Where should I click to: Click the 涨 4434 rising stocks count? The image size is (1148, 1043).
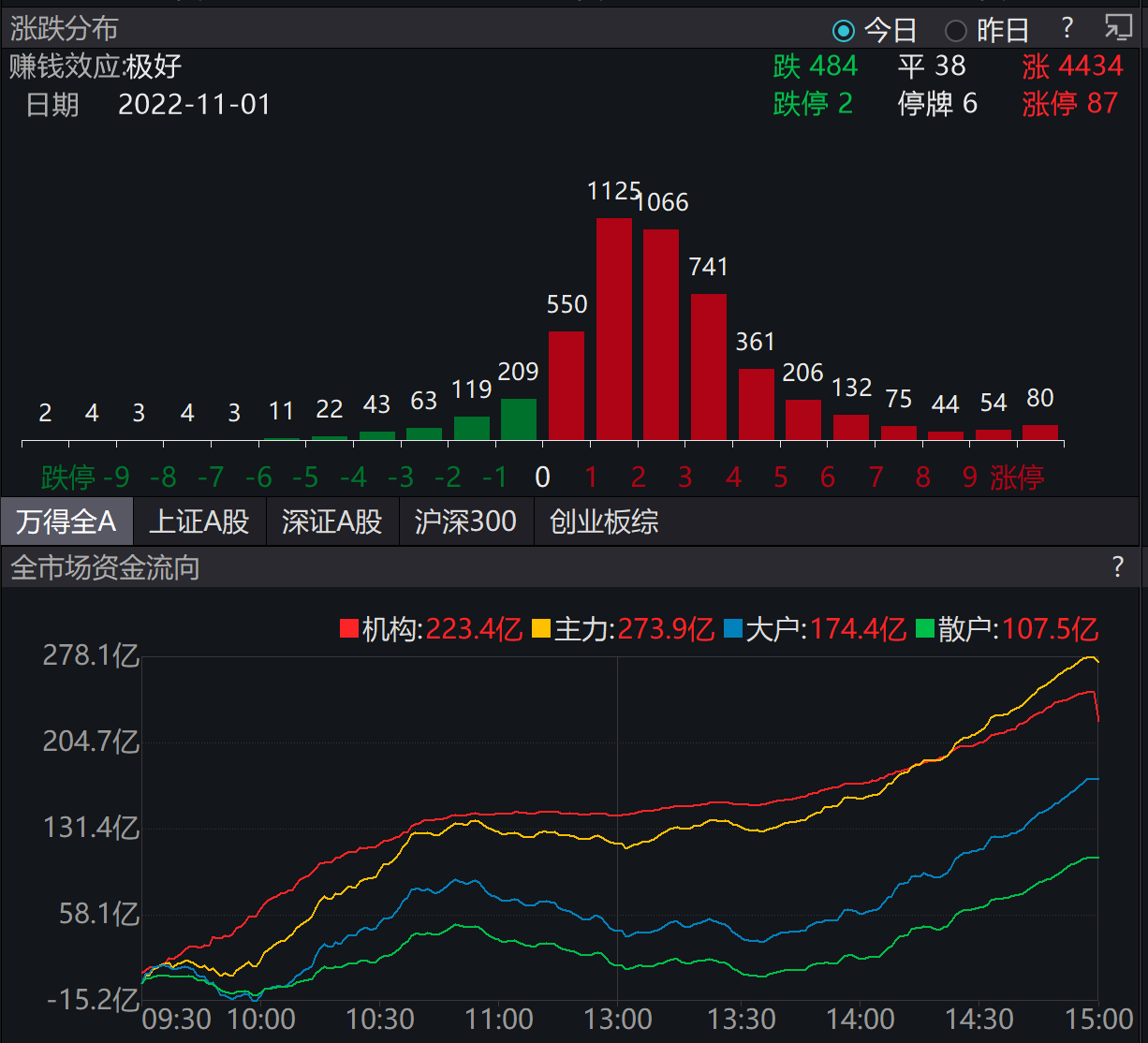tap(1072, 66)
